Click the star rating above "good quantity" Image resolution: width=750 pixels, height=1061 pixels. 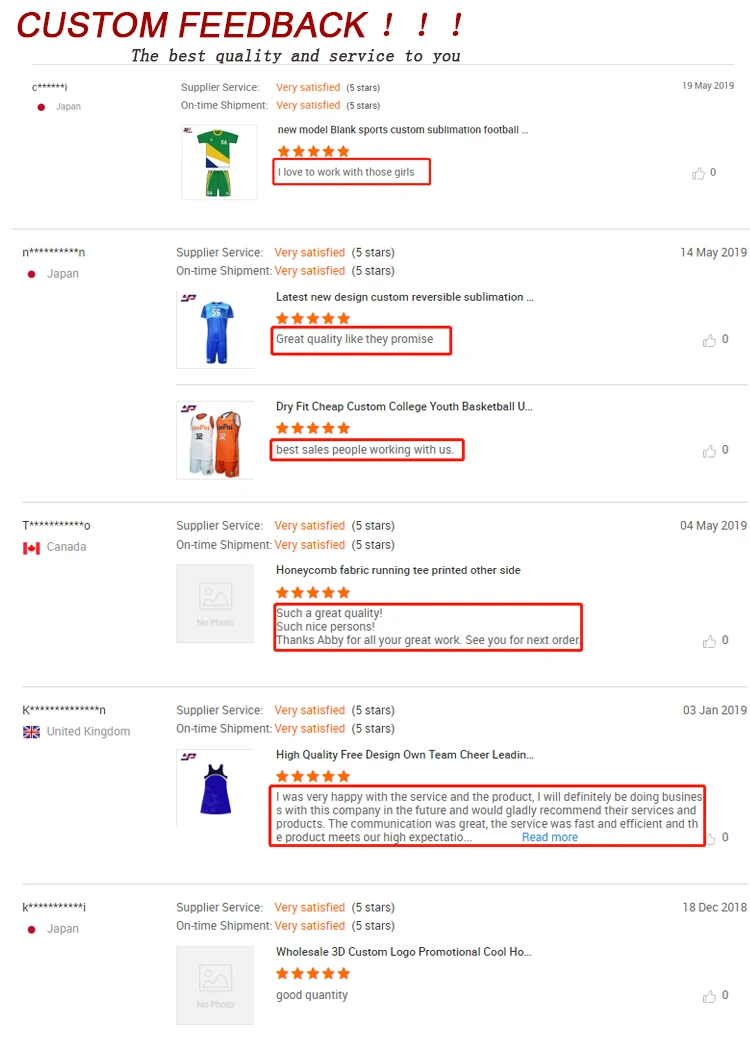313,974
